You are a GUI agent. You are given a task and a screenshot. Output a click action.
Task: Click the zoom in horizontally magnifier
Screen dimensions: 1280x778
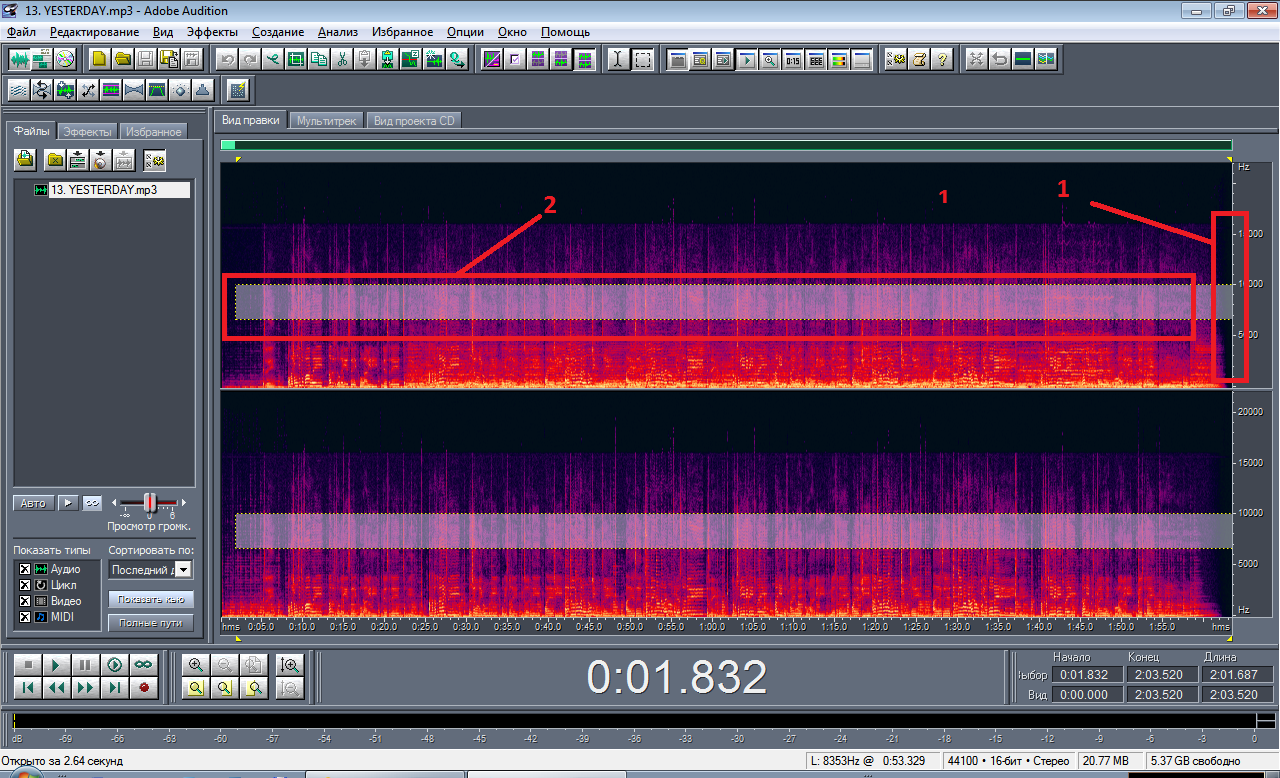point(196,664)
